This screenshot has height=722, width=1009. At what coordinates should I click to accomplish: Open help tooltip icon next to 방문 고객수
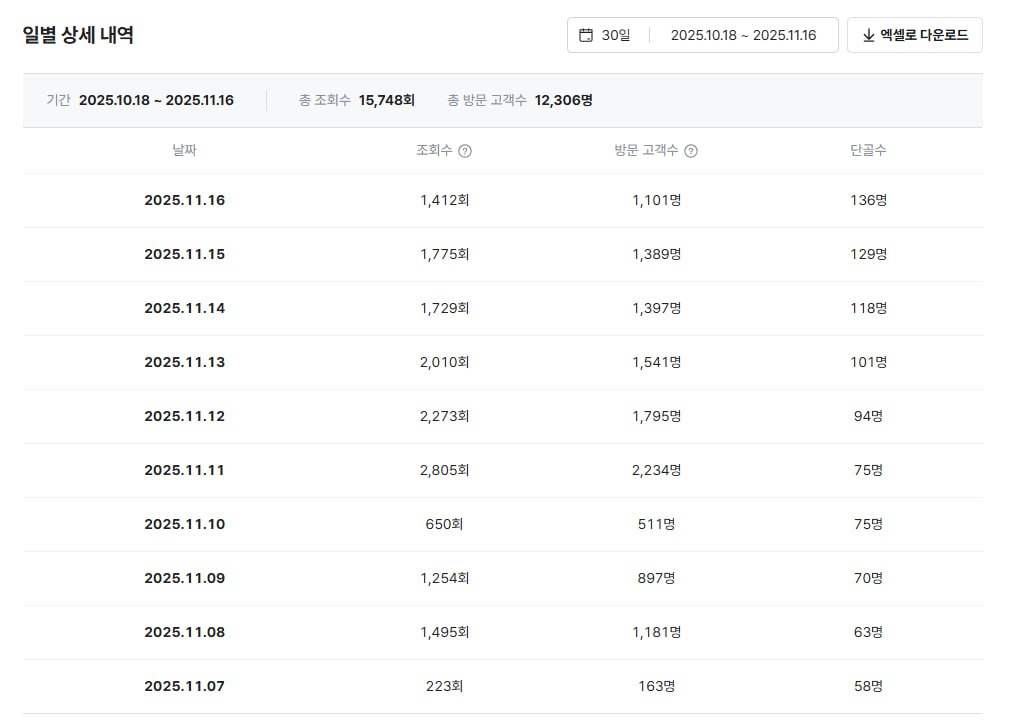click(691, 151)
